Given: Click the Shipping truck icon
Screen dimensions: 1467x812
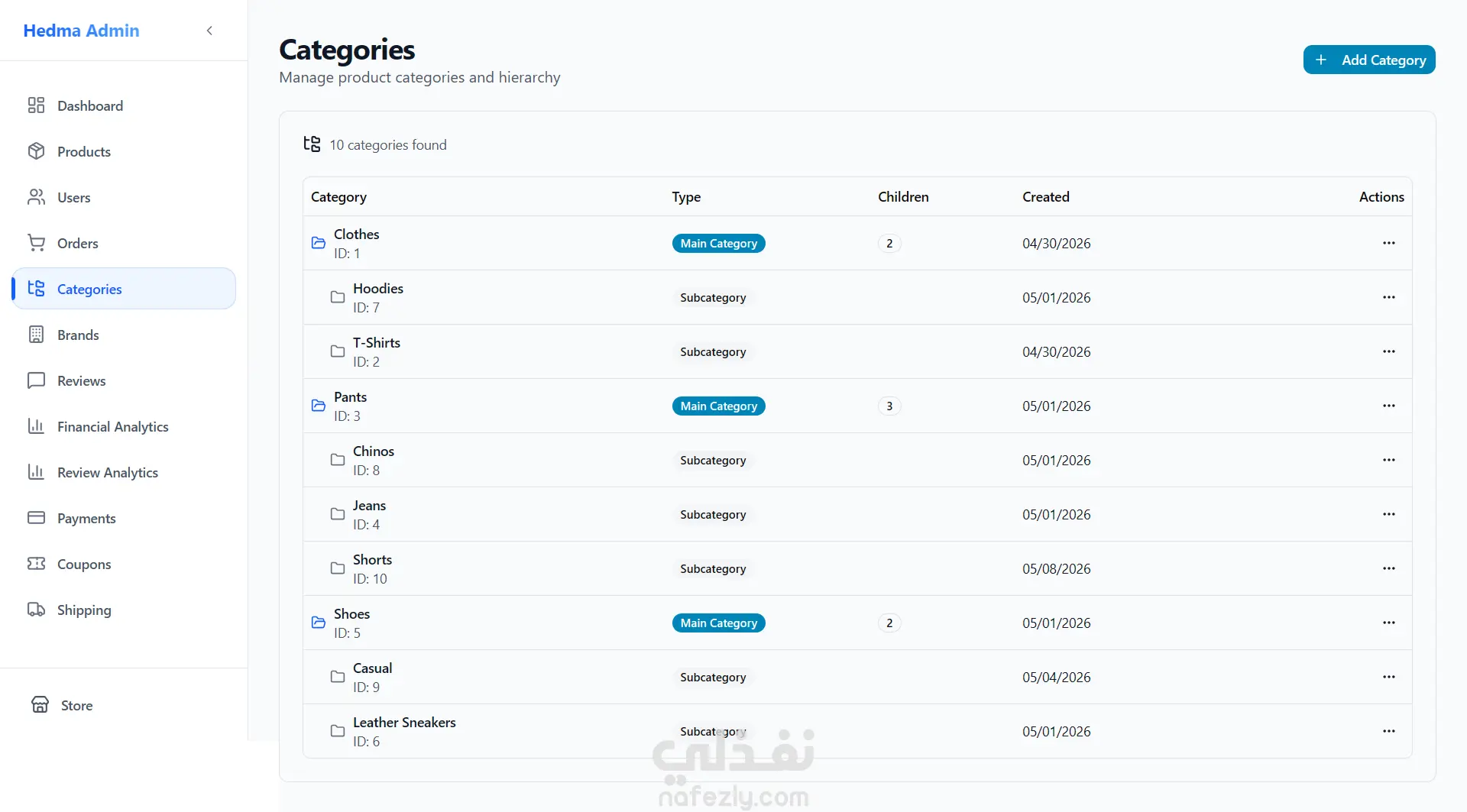Looking at the screenshot, I should (36, 610).
